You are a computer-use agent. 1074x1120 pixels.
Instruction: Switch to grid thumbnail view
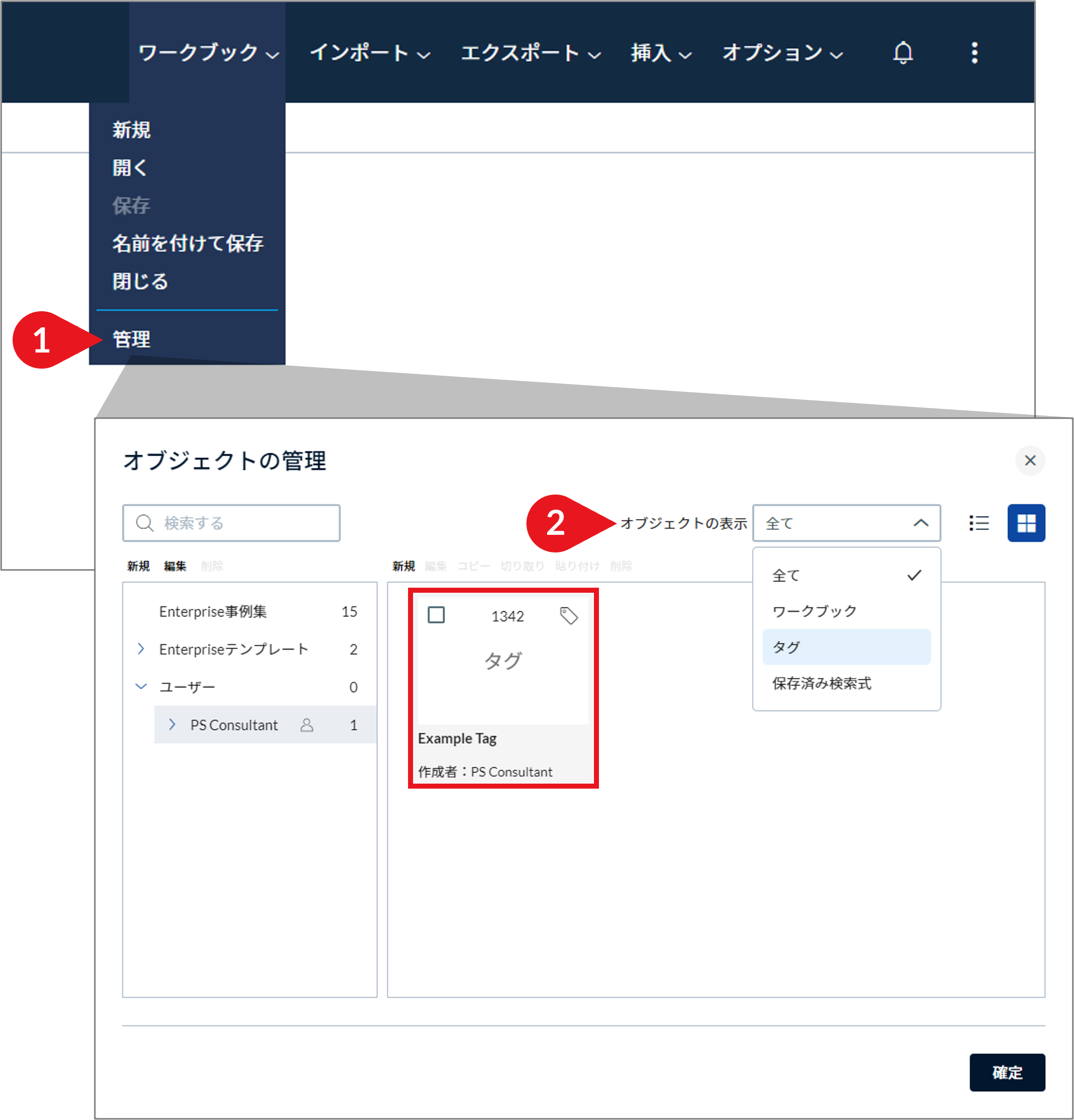click(x=1026, y=523)
